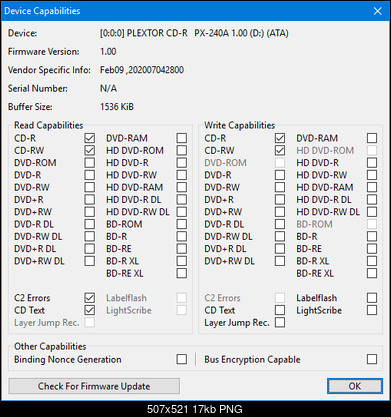Toggle DVD+RW DL checkbox under Write Capabilities
The height and width of the screenshot is (417, 391).
pos(280,261)
